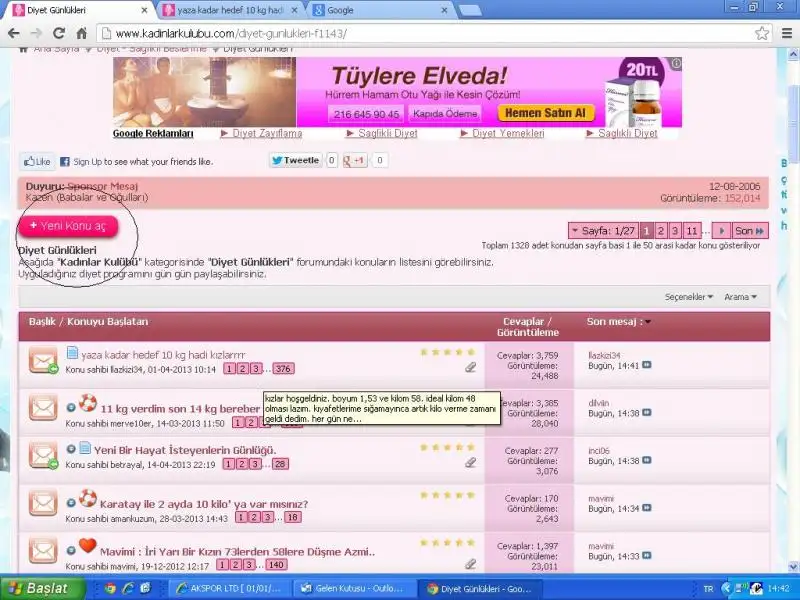
Task: Click the Başlat start button
Action: point(42,588)
